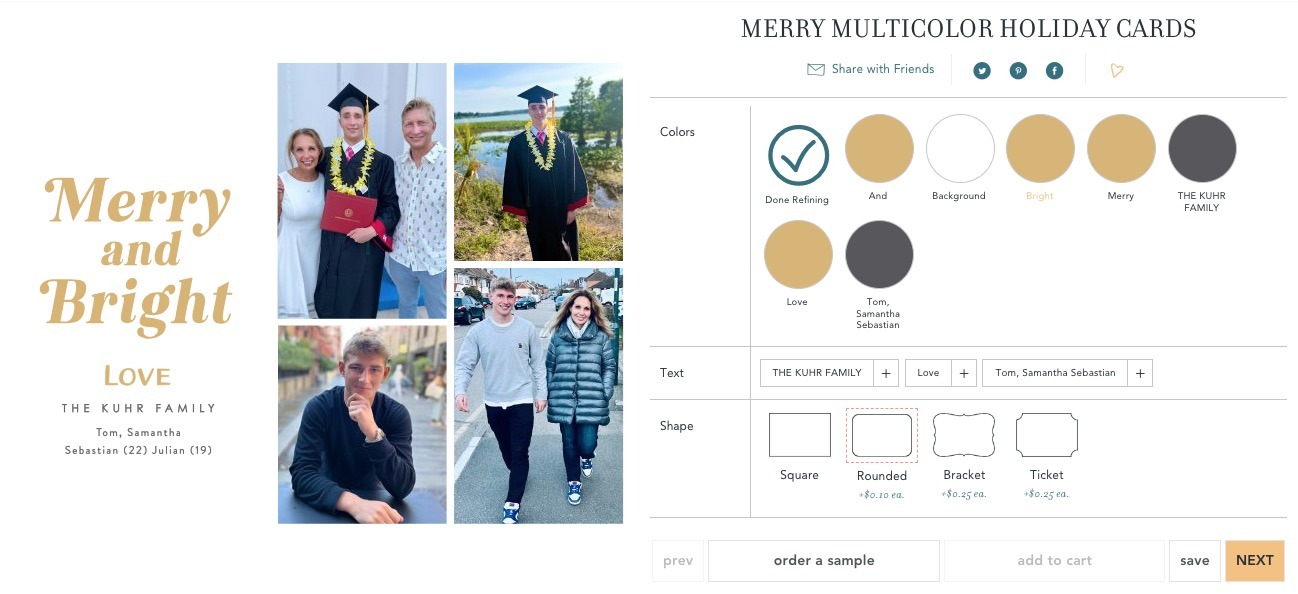This screenshot has width=1298, height=594.
Task: Click the save button
Action: click(x=1195, y=561)
